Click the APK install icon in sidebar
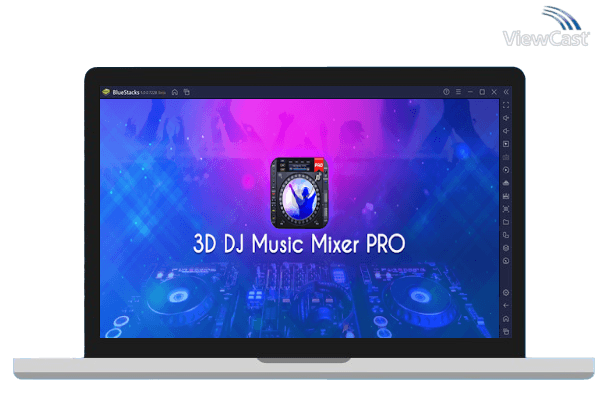This screenshot has width=602, height=414. (x=506, y=196)
